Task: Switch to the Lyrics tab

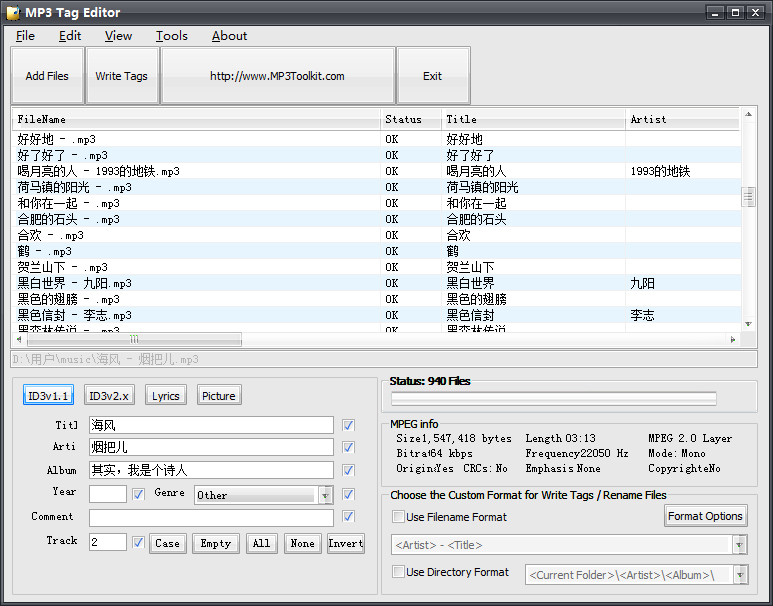Action: [166, 396]
